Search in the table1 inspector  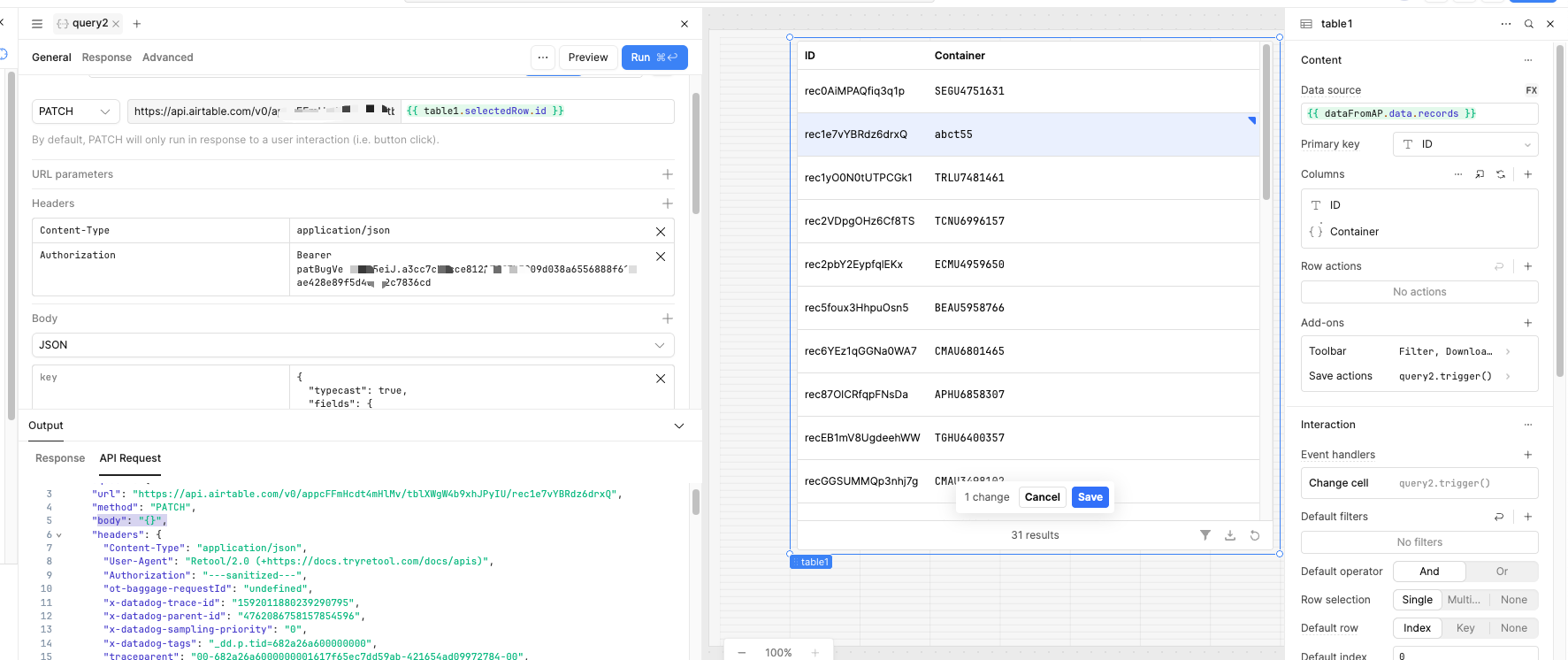(x=1529, y=24)
